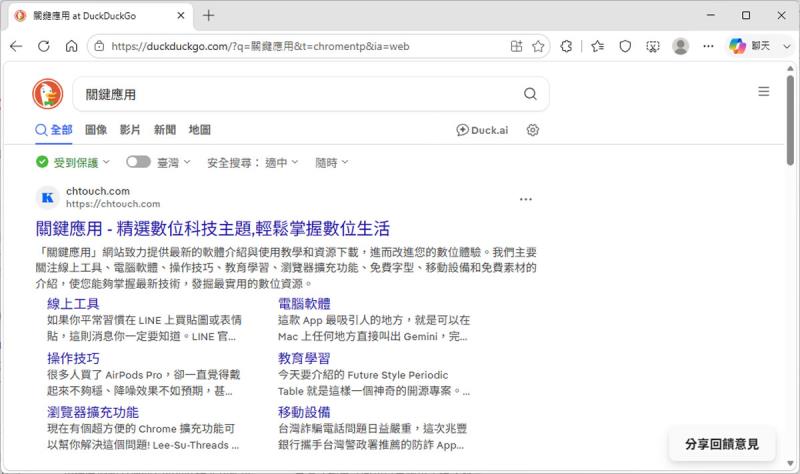Click the split screen icon in address bar

[x=516, y=46]
